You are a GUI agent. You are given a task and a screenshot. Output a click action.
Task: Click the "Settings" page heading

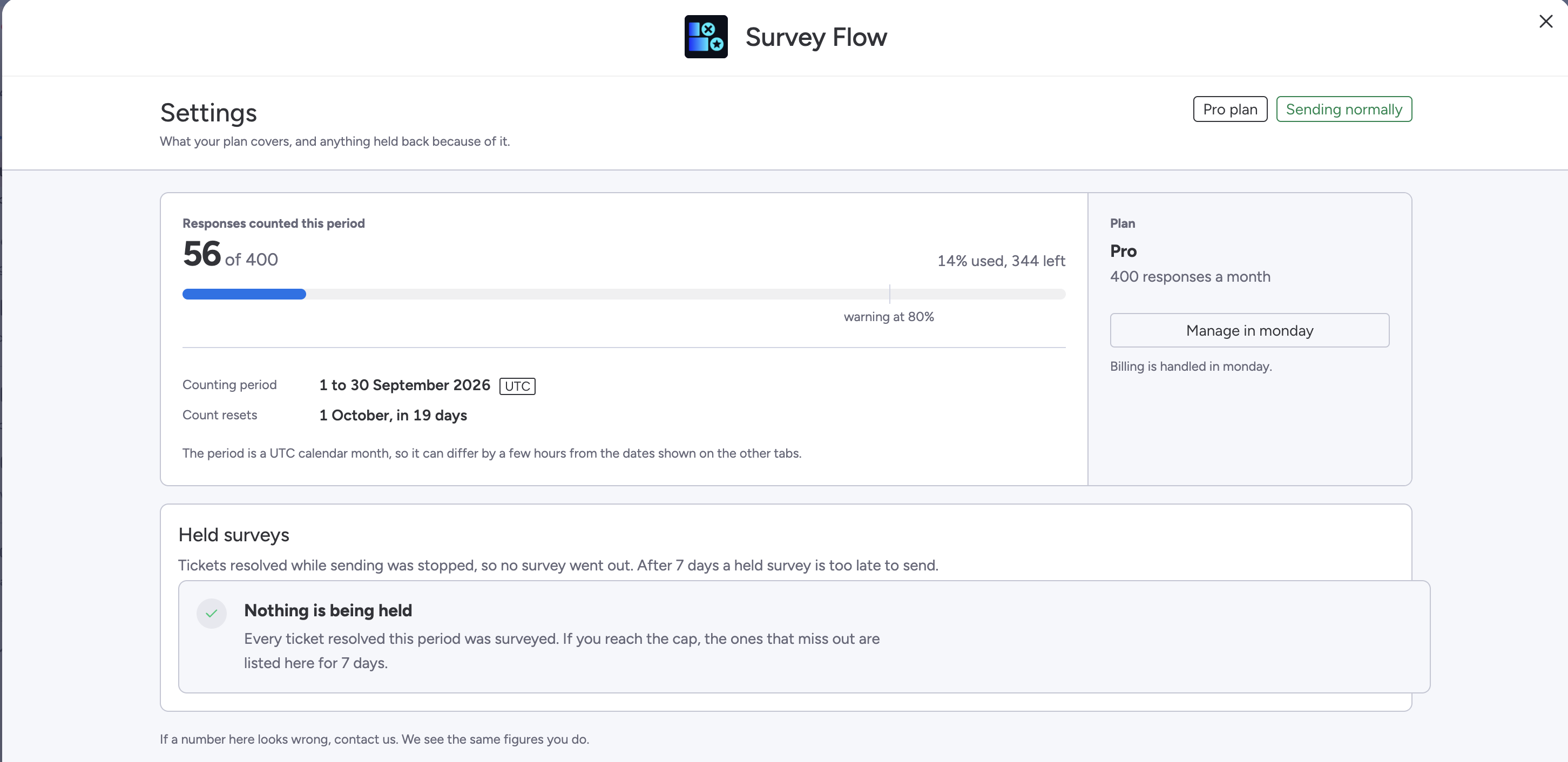point(208,113)
